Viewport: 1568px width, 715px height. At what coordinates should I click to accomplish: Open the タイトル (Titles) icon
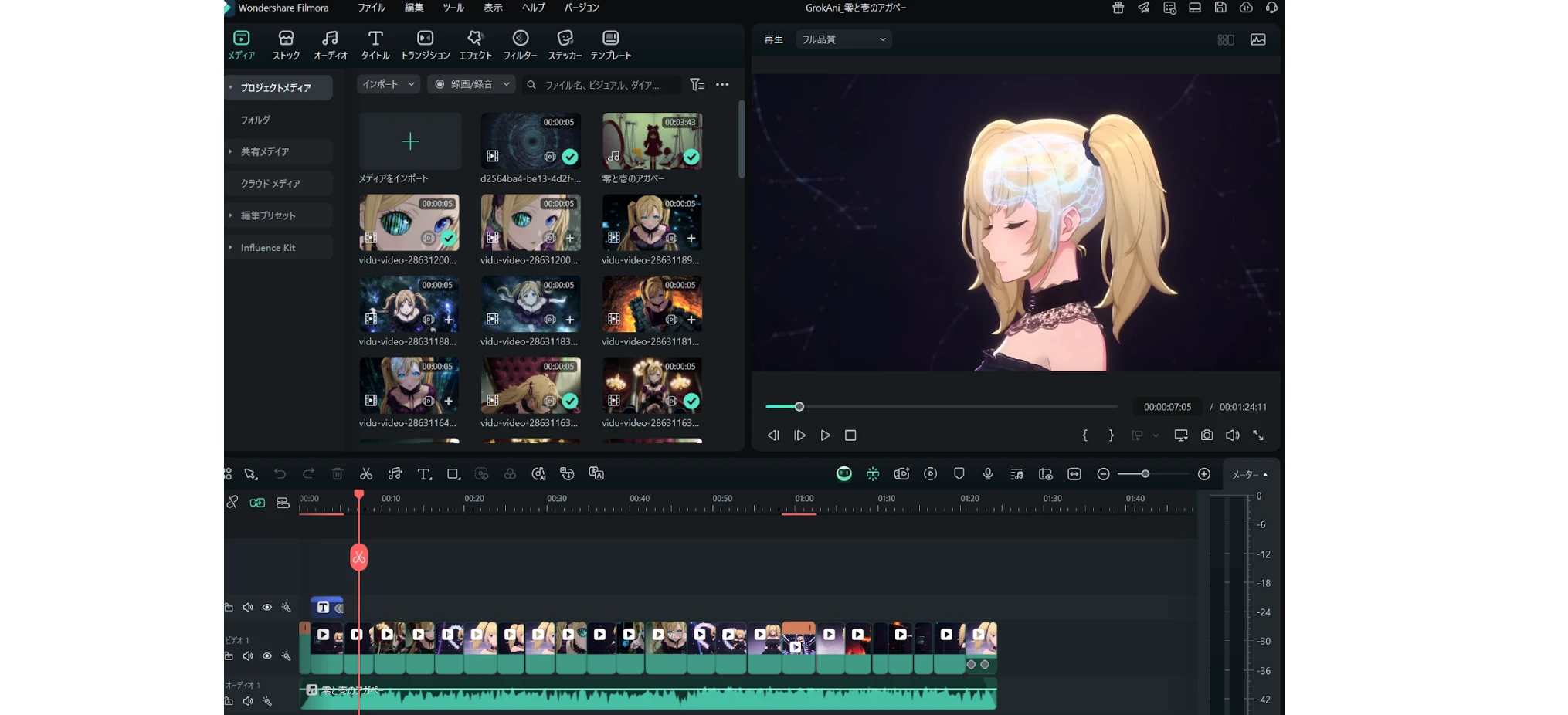coord(375,45)
